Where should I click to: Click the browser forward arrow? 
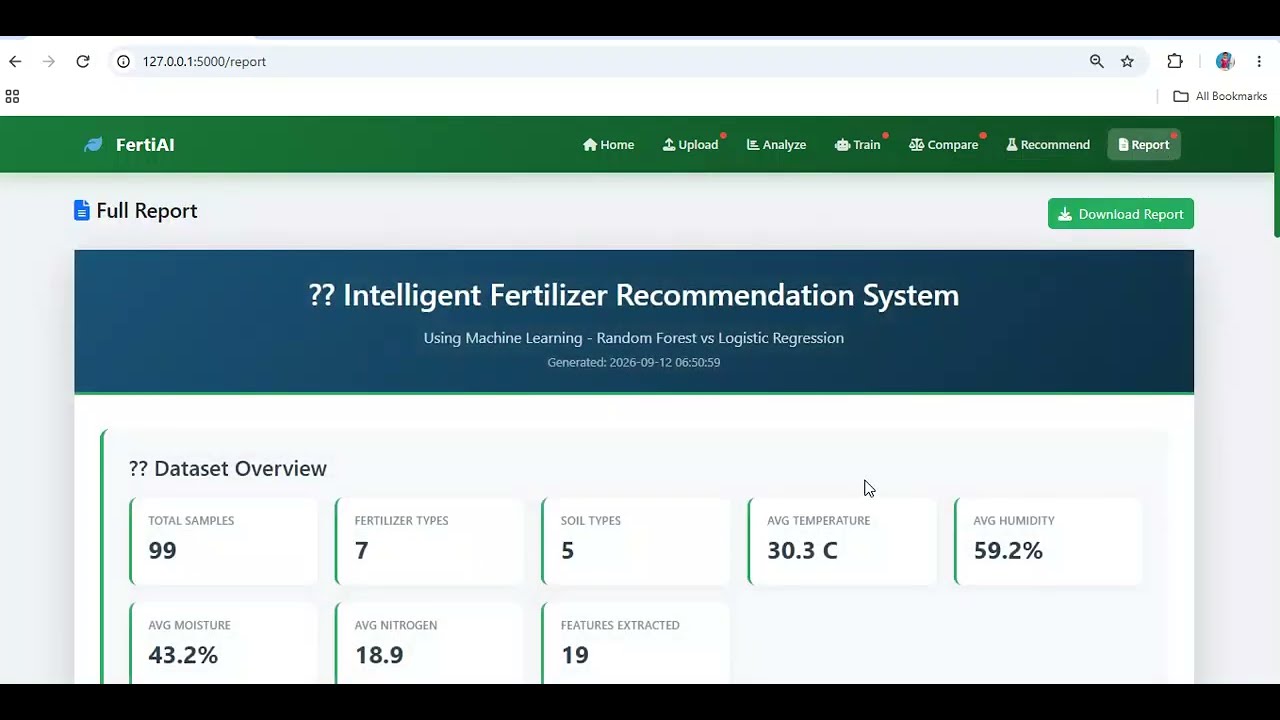pos(49,61)
